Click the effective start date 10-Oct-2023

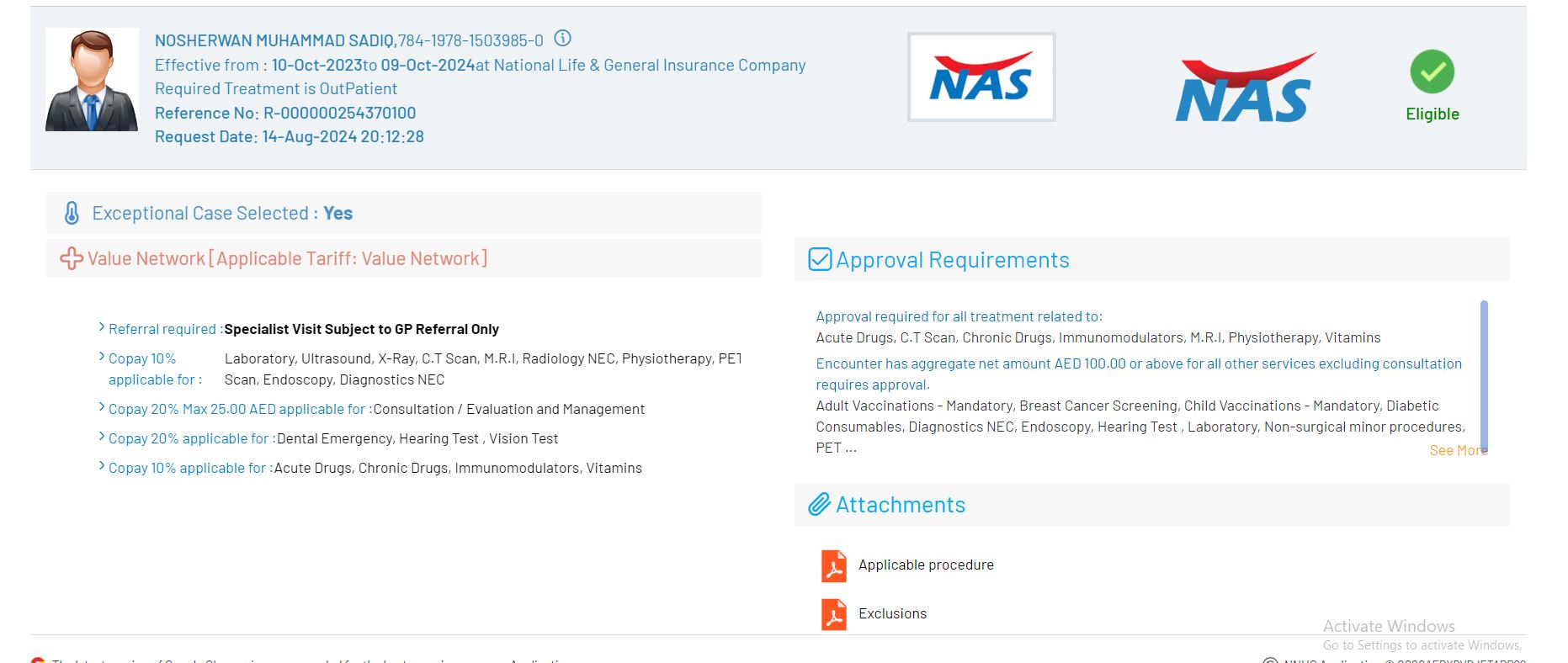[316, 65]
